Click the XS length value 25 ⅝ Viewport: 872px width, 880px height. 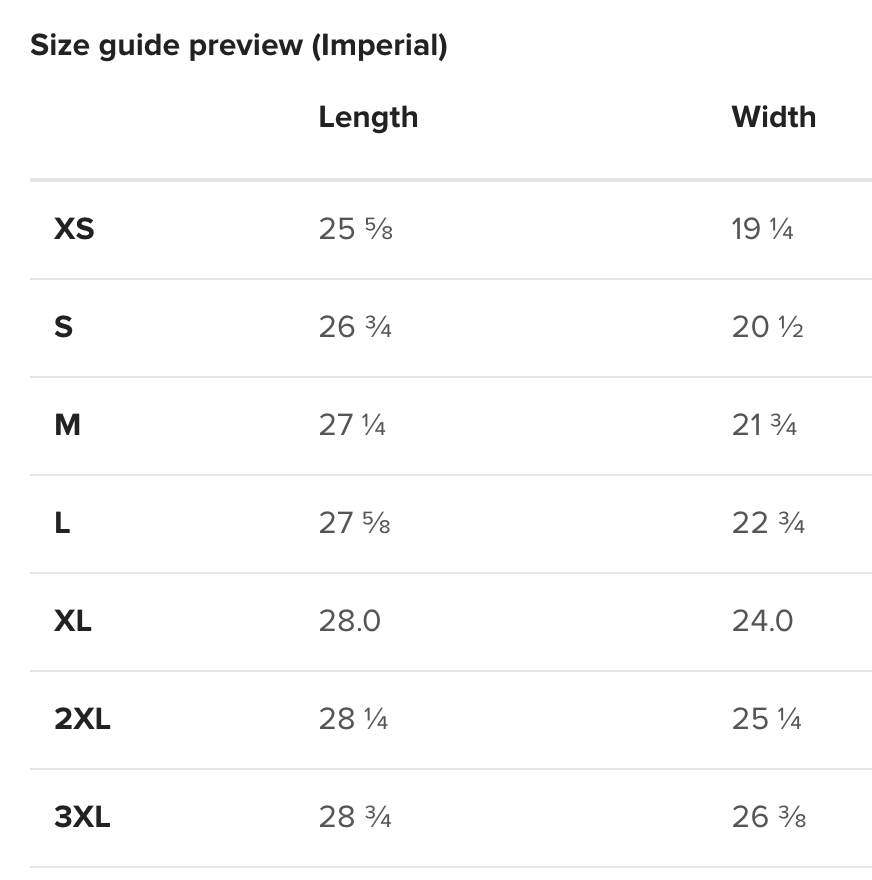point(356,229)
